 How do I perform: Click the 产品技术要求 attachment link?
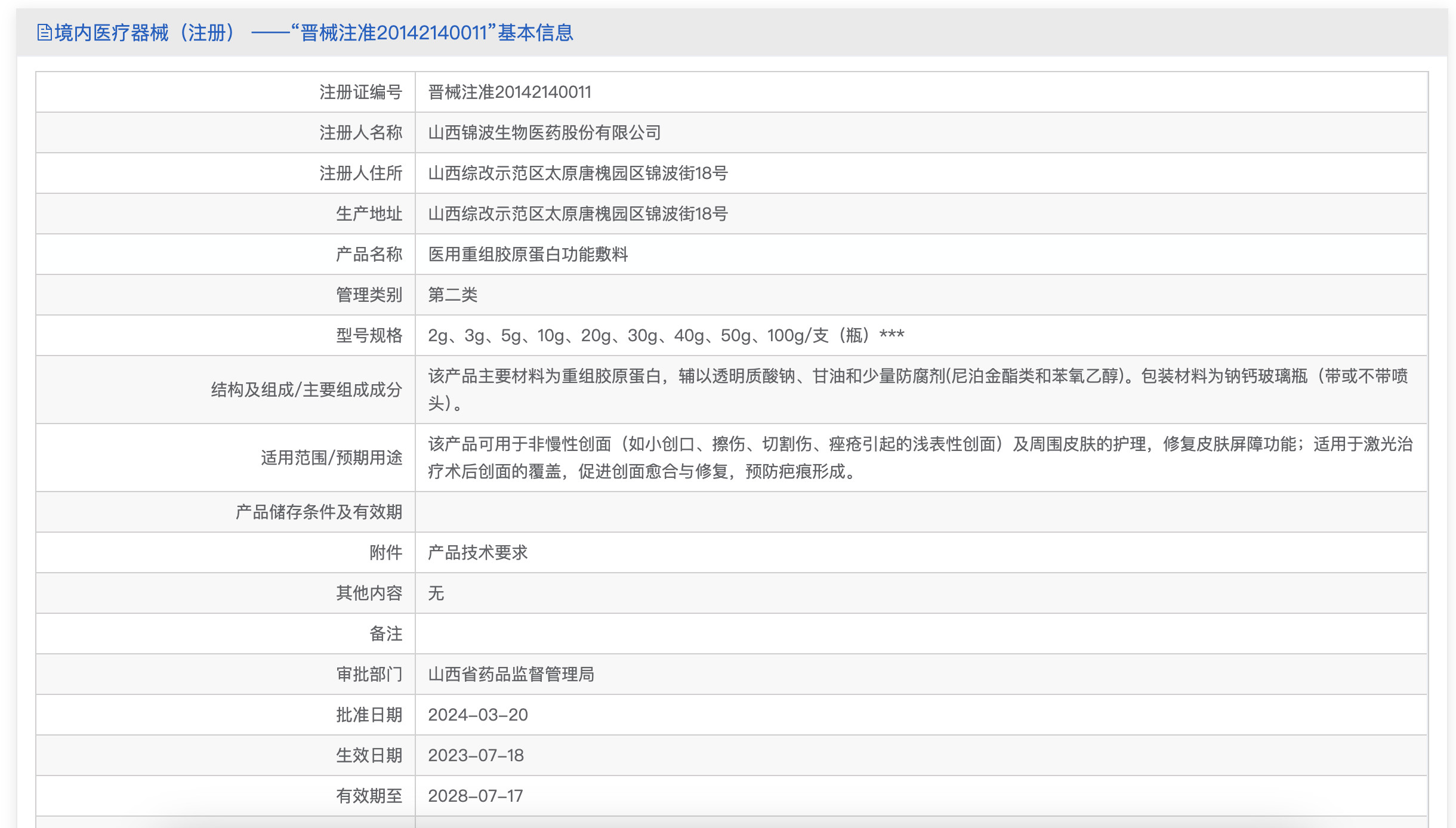point(477,552)
